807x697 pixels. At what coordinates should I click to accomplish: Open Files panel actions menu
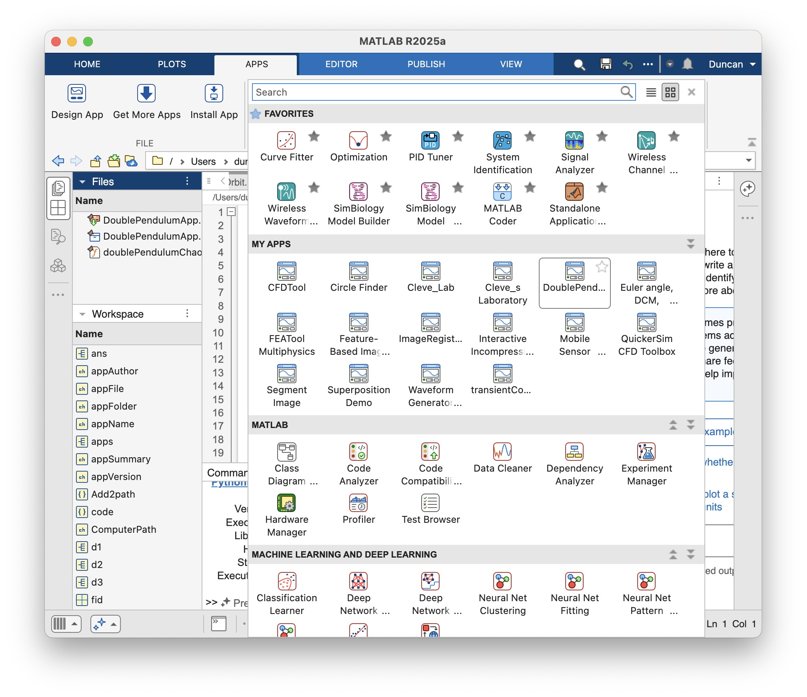pos(187,181)
